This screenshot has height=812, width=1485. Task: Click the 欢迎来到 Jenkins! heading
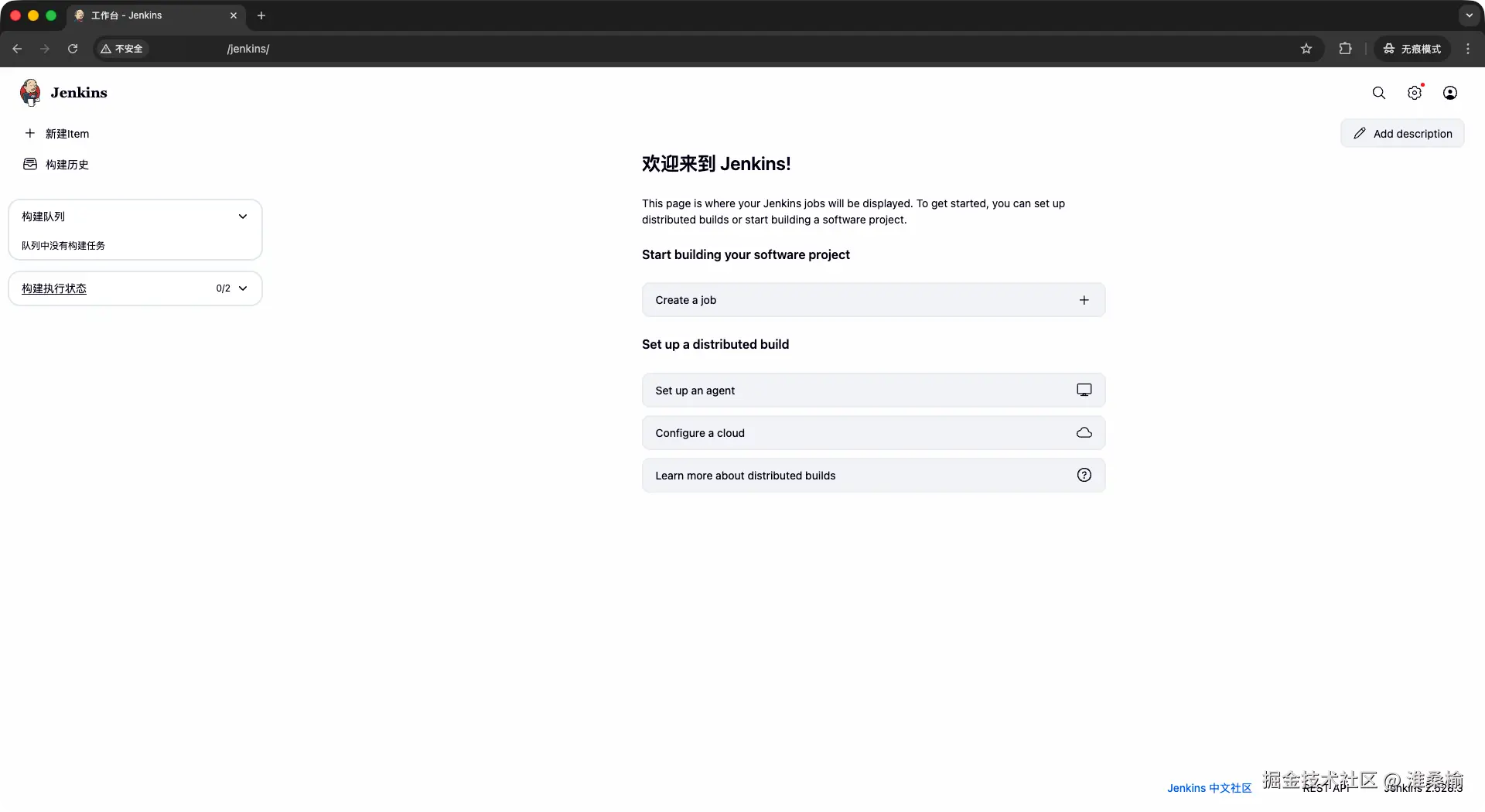(x=716, y=164)
